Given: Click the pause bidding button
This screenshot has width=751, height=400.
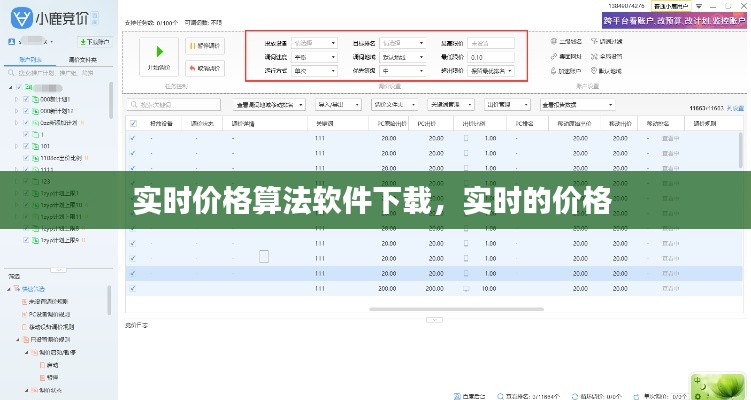Looking at the screenshot, I should coord(203,45).
